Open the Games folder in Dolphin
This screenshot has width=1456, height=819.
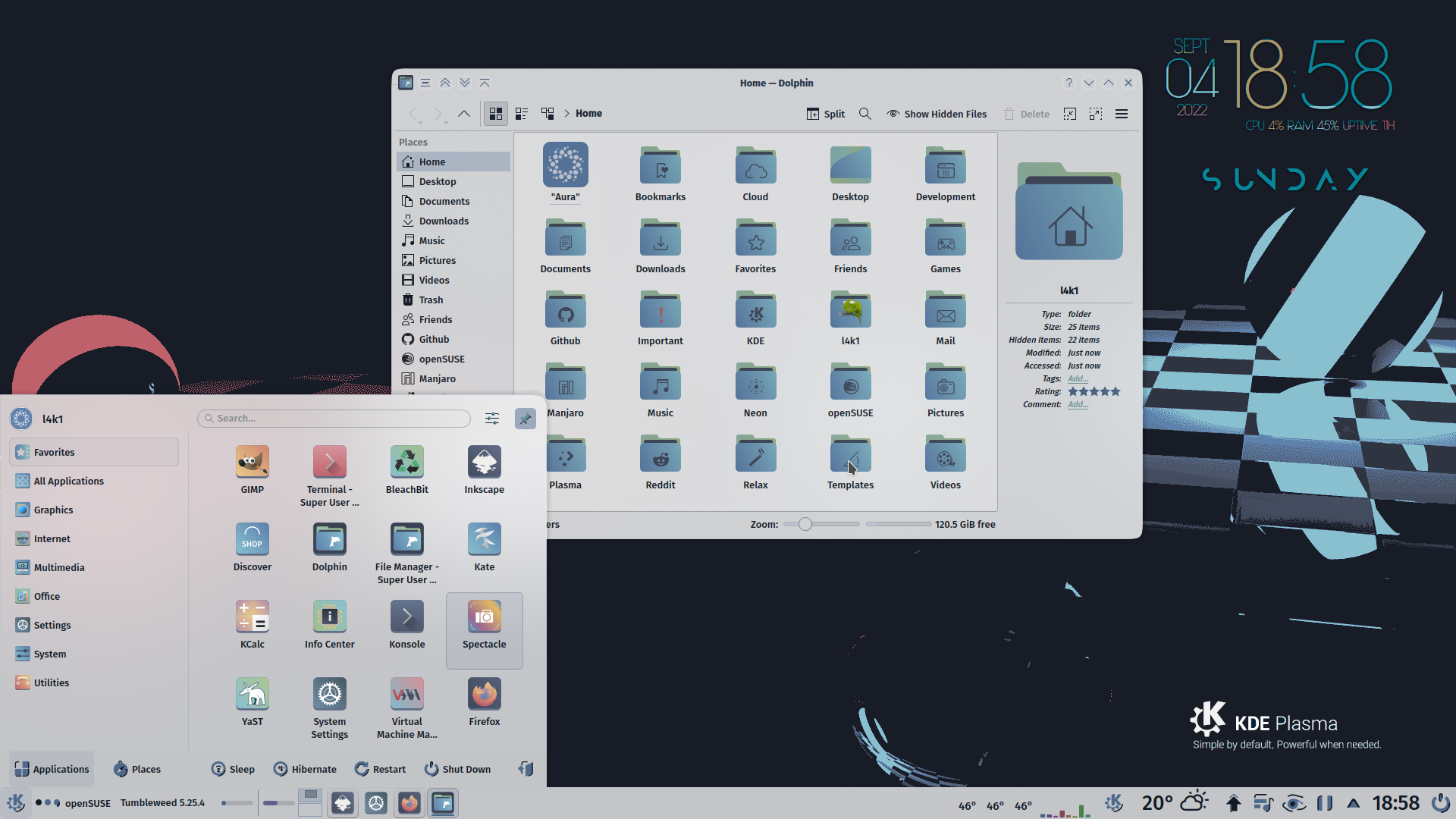point(946,246)
